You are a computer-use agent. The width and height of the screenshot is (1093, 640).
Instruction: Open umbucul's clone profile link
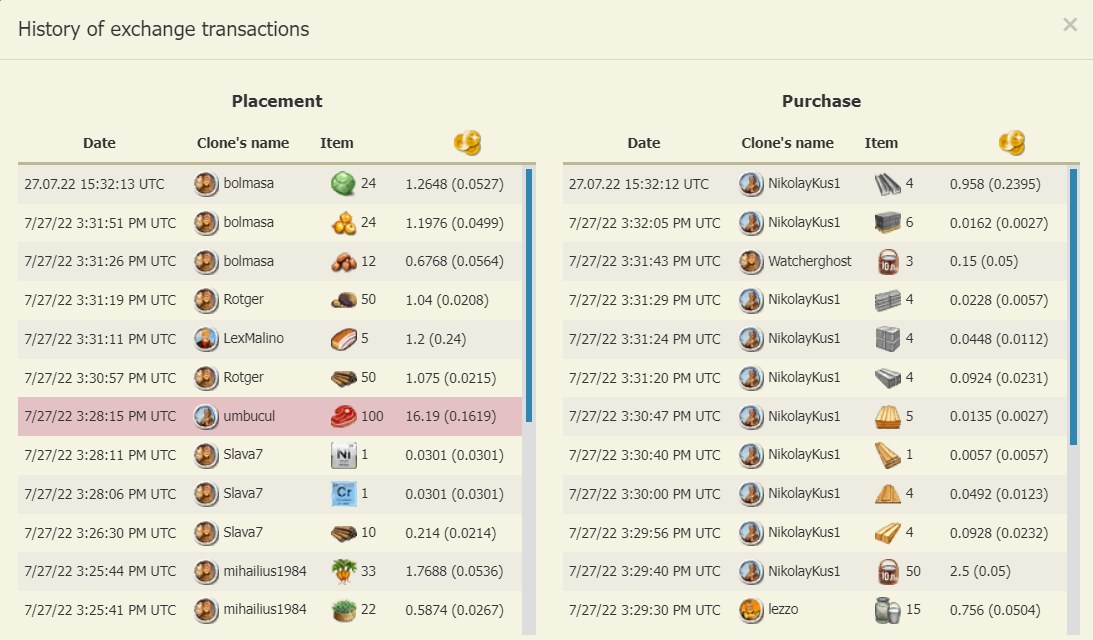point(248,416)
